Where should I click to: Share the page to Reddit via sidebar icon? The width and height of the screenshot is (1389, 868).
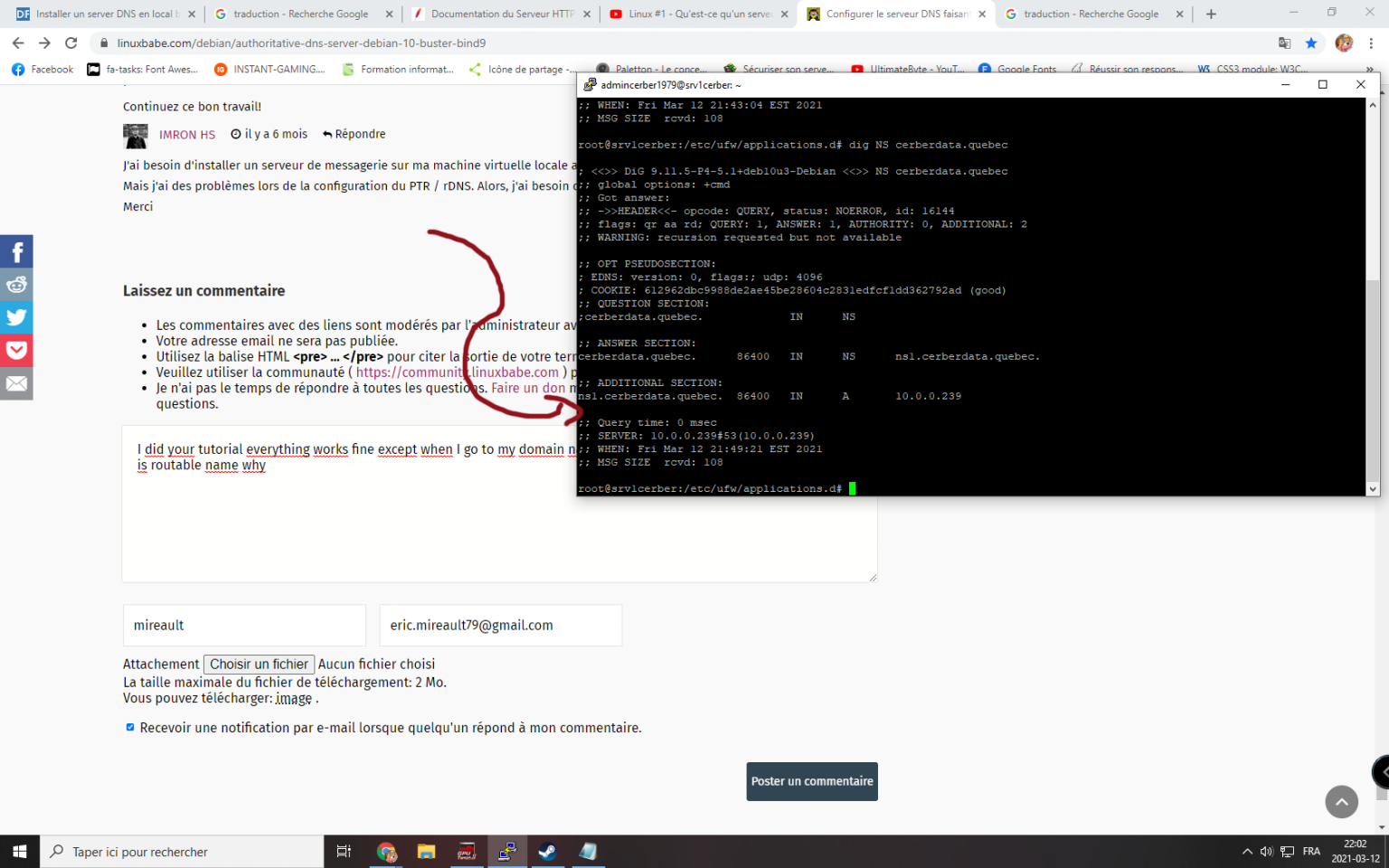point(16,284)
